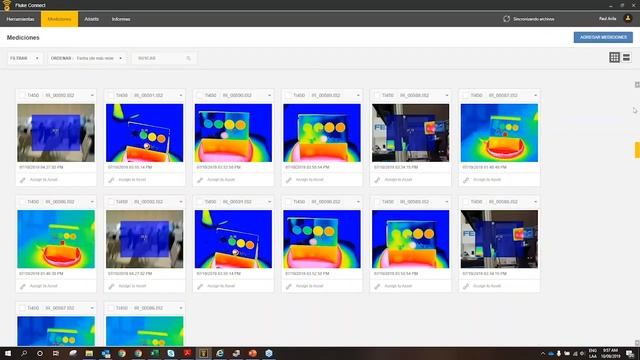
Task: Tick checkbox on top-row IR_00091 card
Action: pyautogui.click(x=111, y=95)
